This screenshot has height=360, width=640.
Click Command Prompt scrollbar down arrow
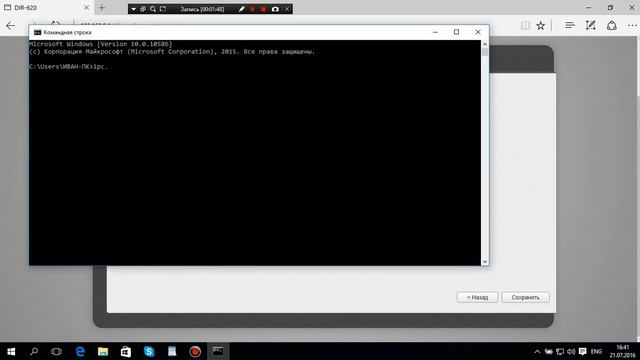(x=485, y=262)
